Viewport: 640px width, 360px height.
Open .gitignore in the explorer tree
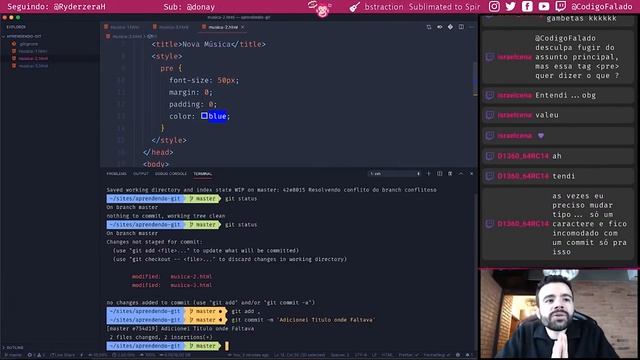[28, 44]
